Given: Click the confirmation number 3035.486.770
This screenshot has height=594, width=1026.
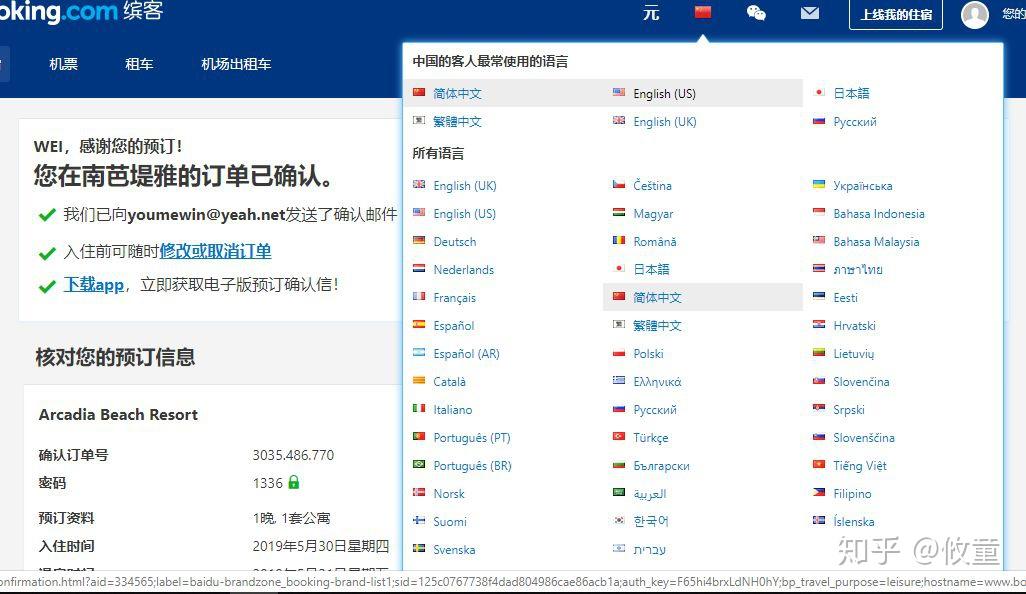Looking at the screenshot, I should point(293,455).
